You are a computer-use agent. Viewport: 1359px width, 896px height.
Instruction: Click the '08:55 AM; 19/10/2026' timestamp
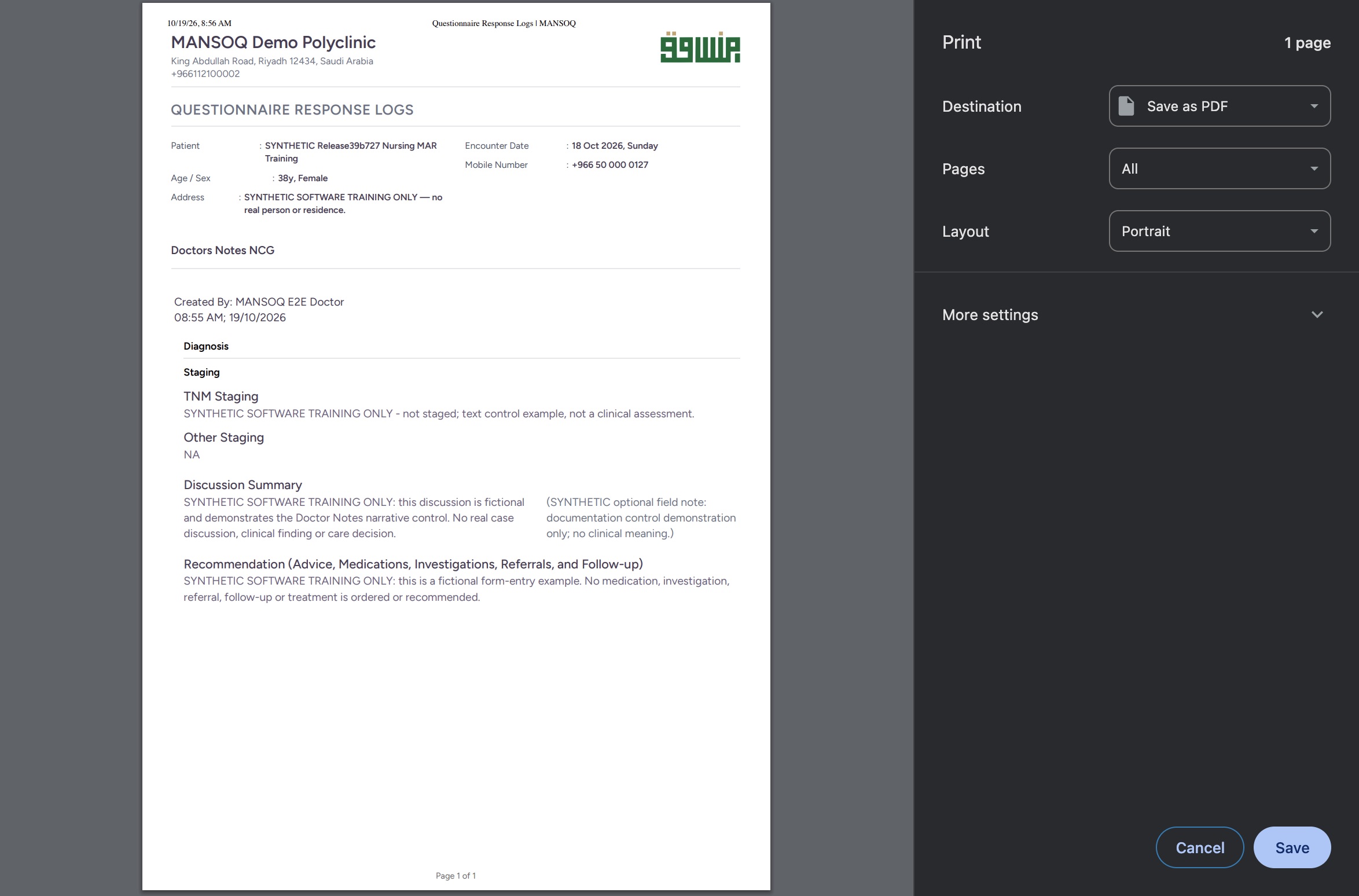230,317
